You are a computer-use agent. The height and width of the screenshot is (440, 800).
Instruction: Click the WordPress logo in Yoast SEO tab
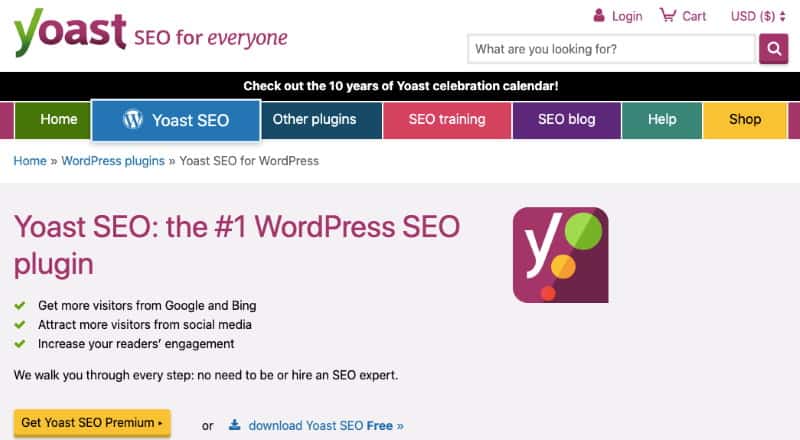[133, 119]
